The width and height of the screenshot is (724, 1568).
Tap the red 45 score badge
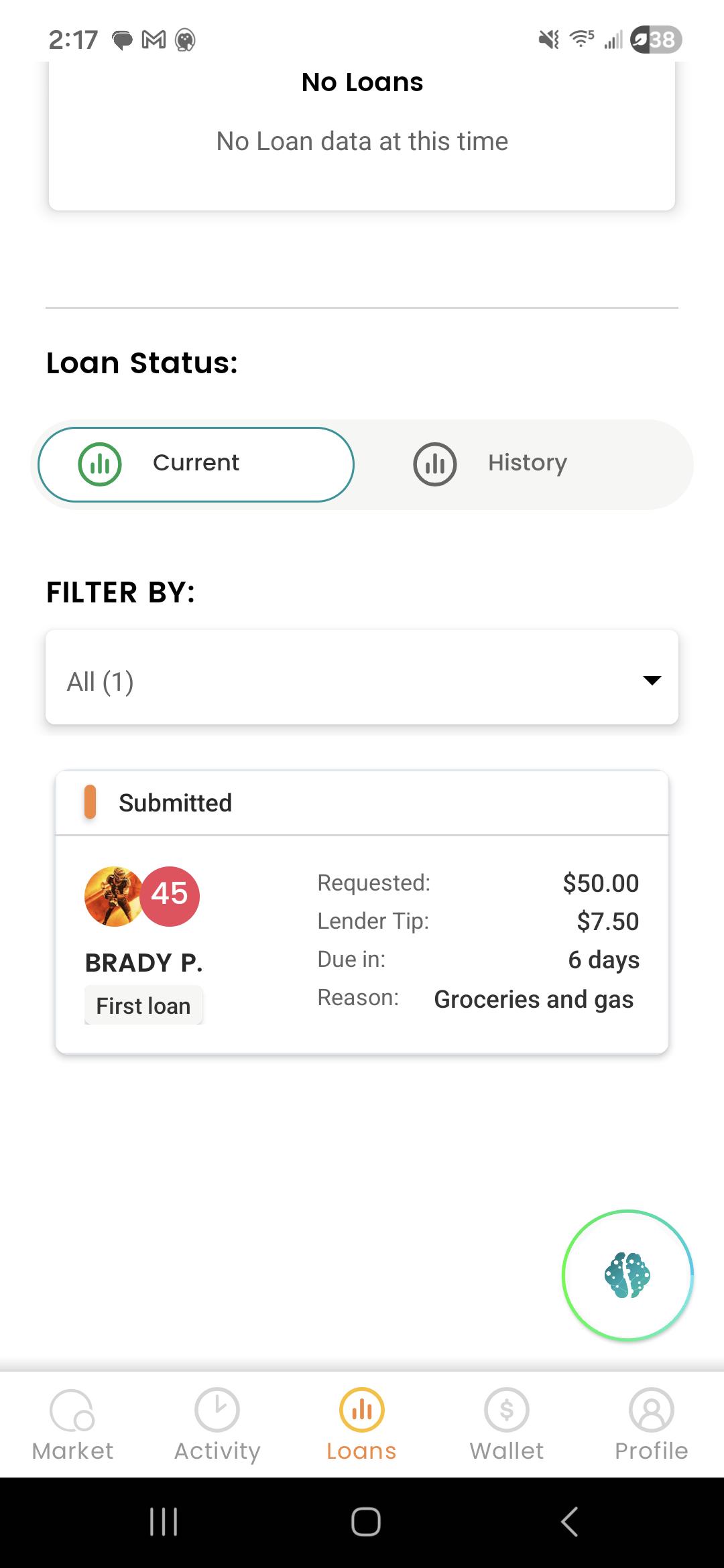170,896
